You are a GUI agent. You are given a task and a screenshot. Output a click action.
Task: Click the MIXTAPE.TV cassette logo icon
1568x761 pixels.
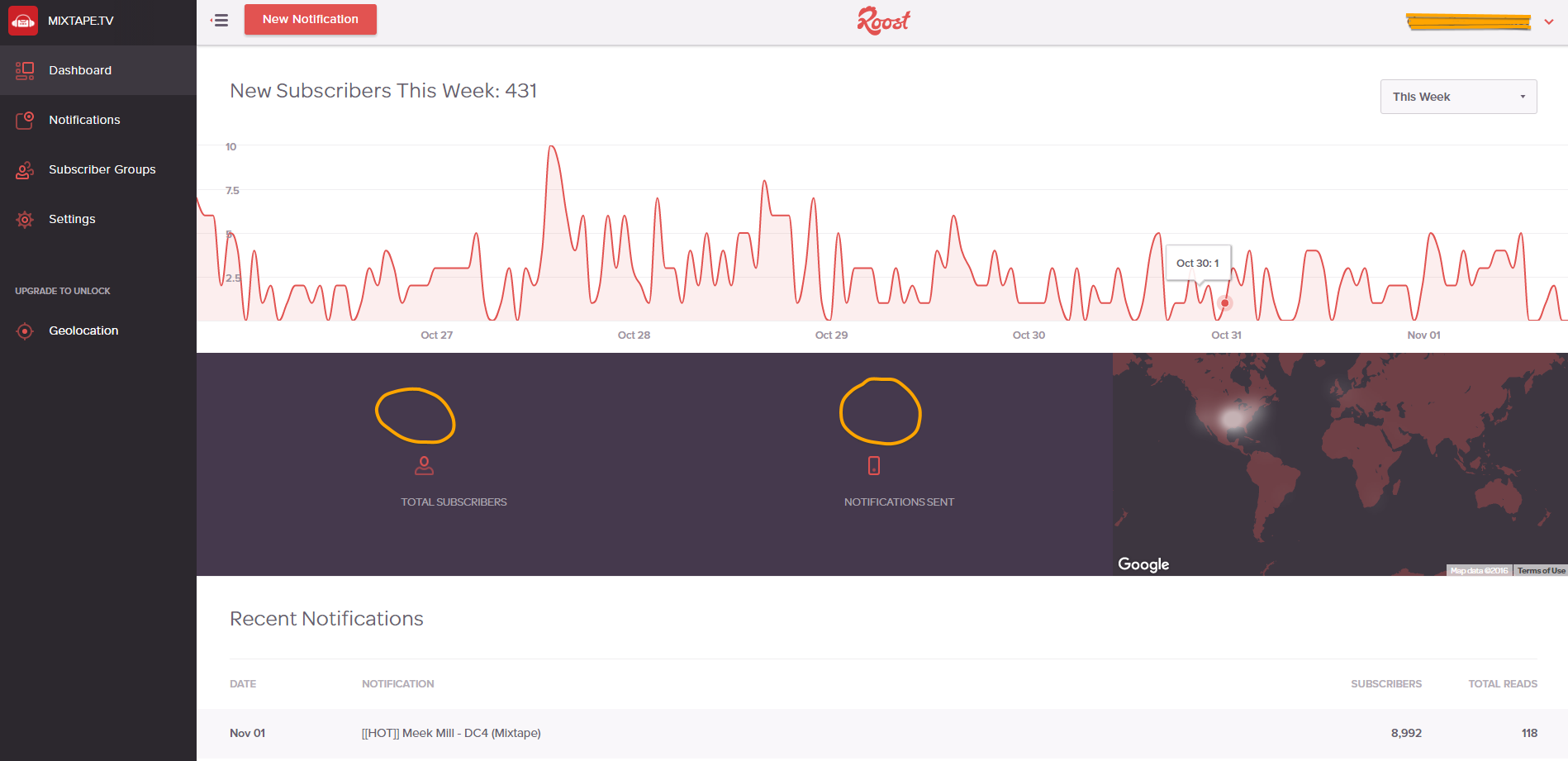tap(23, 20)
